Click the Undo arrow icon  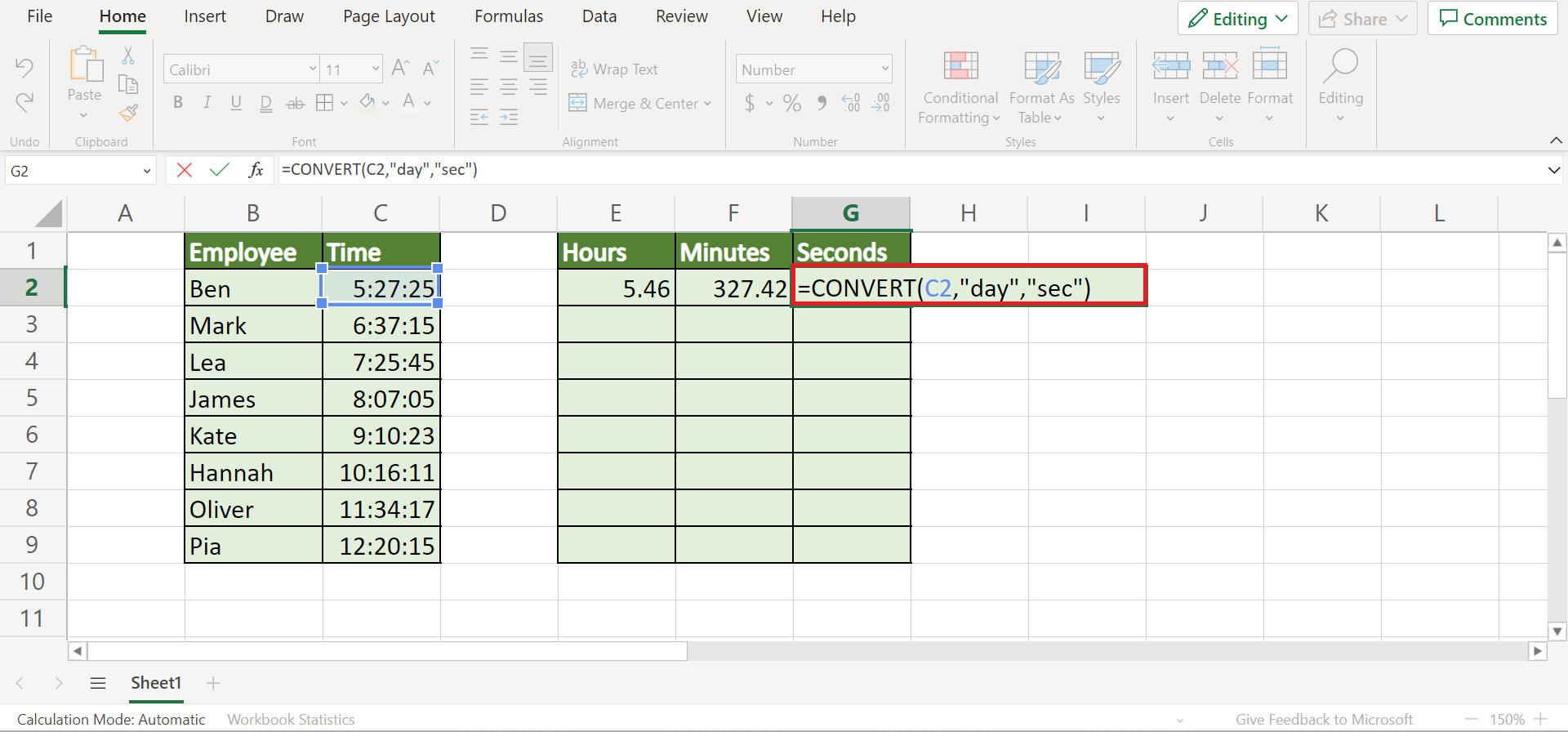point(24,67)
